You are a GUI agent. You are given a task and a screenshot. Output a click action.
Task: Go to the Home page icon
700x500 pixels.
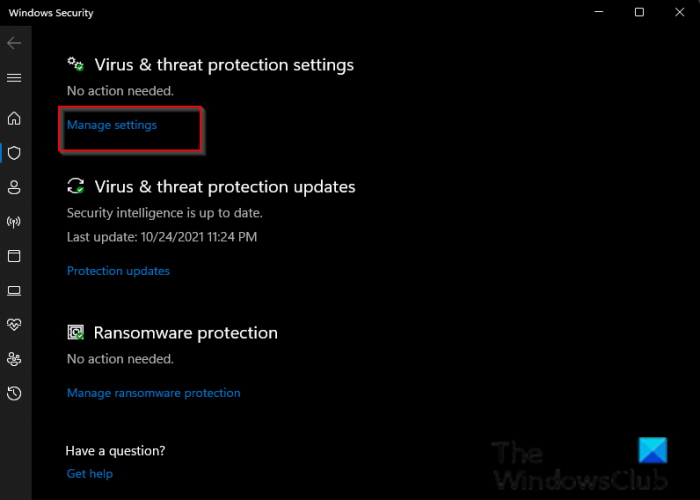coord(14,119)
